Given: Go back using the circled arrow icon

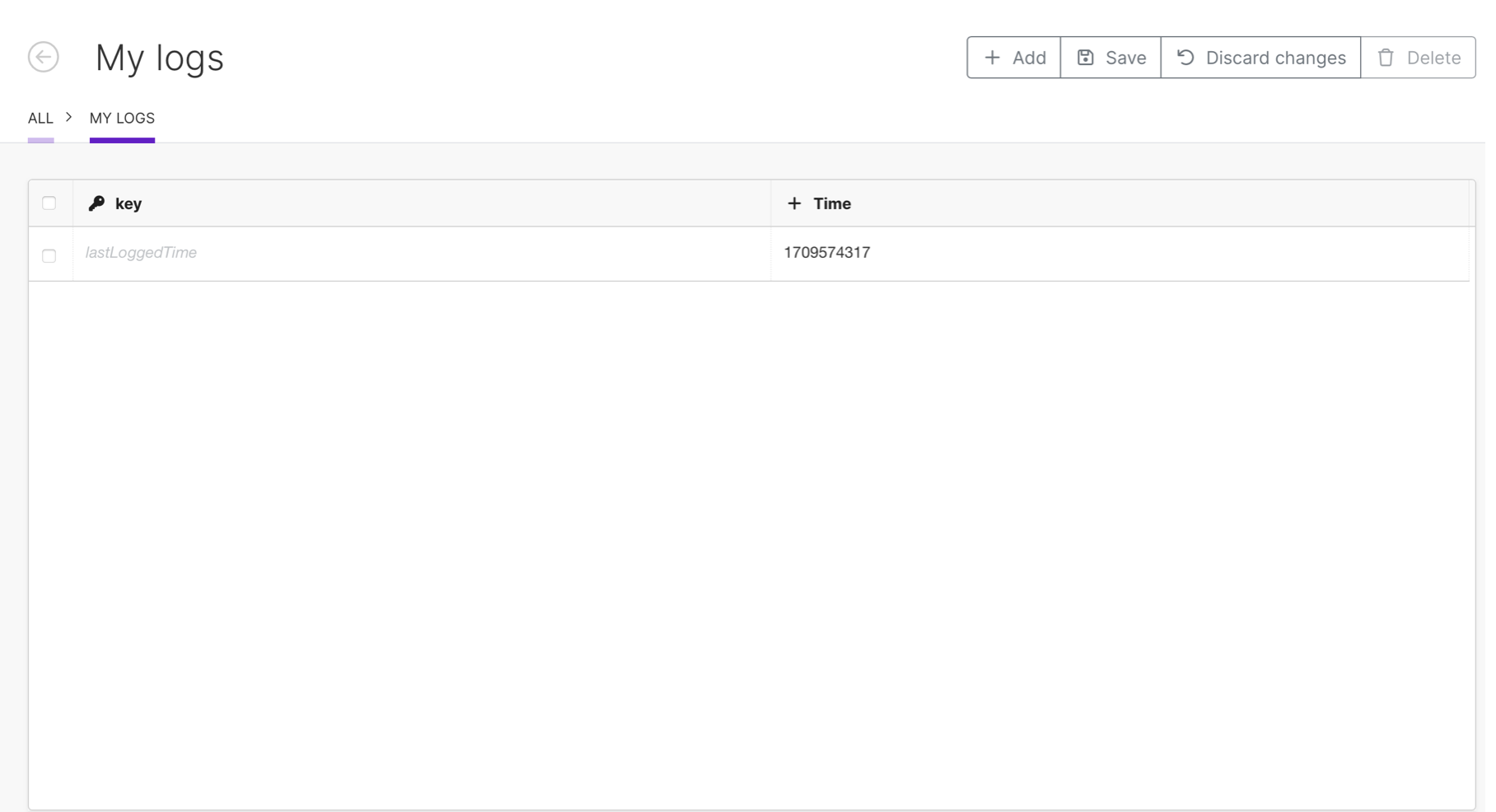Looking at the screenshot, I should pos(43,58).
